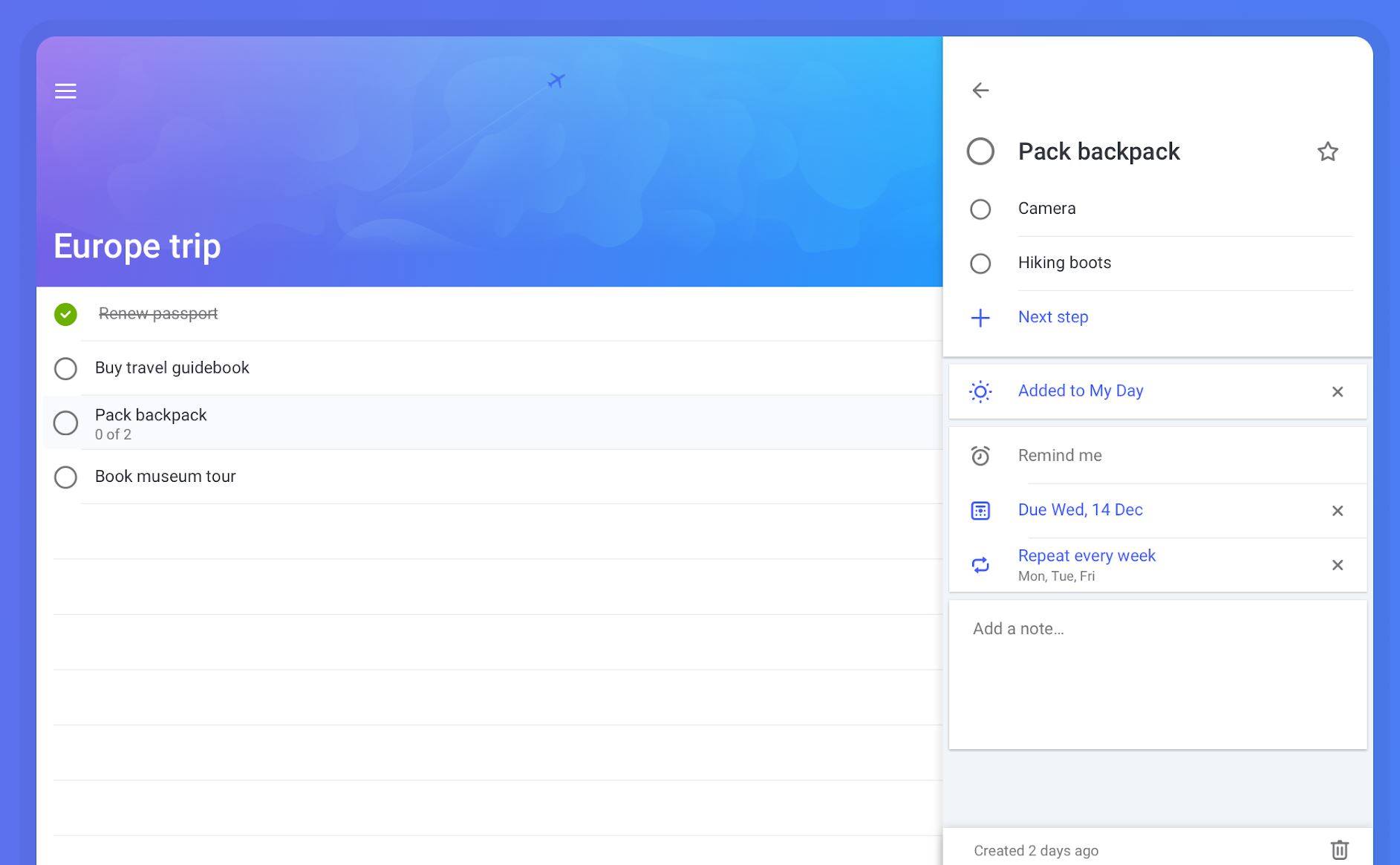Mark Buy travel guidebook as complete
Screen dimensions: 1400x865
tap(65, 368)
